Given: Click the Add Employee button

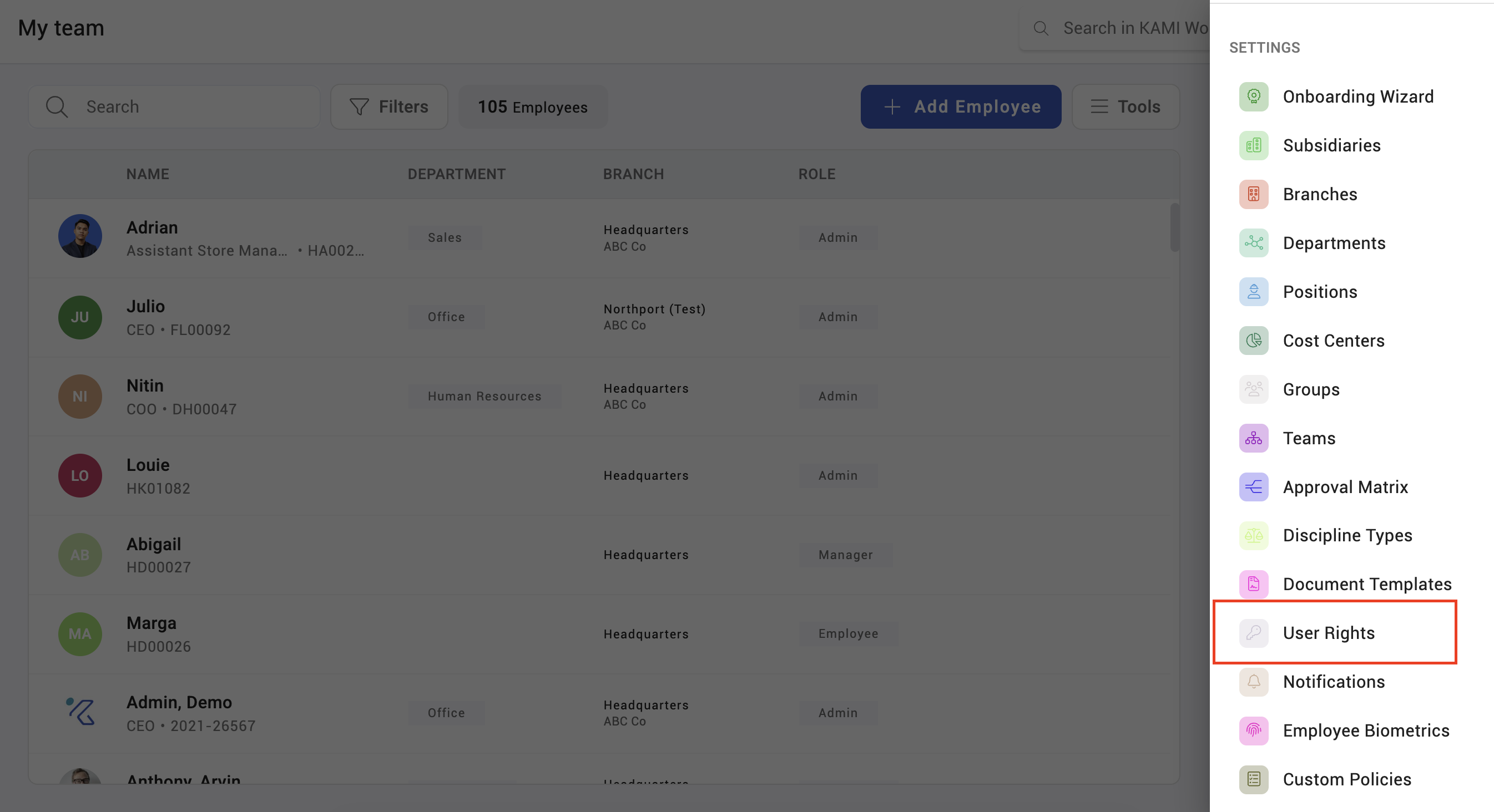Looking at the screenshot, I should click(x=961, y=106).
